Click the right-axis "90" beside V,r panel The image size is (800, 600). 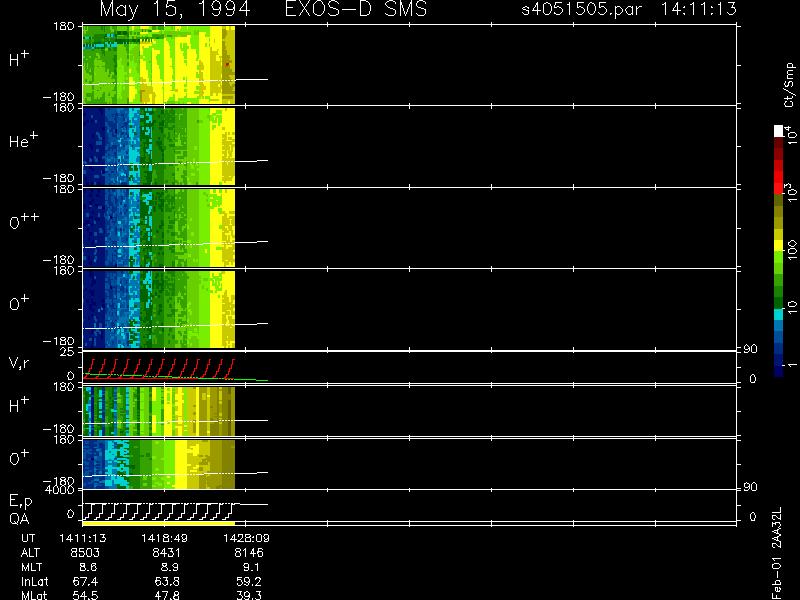[749, 349]
